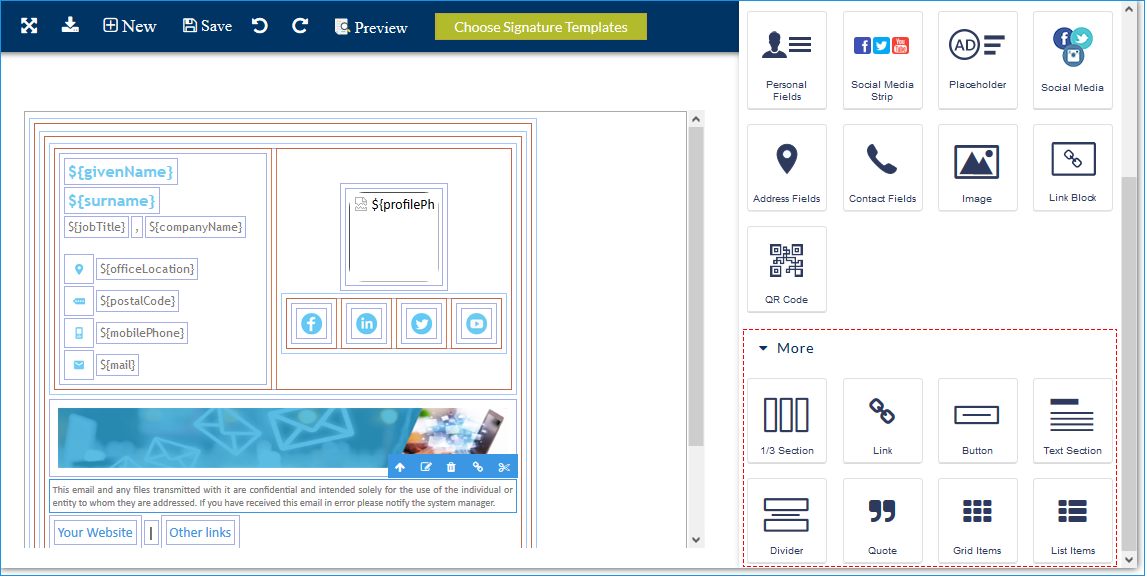Screen dimensions: 1145x576
Task: Click the redo arrow icon
Action: point(300,26)
